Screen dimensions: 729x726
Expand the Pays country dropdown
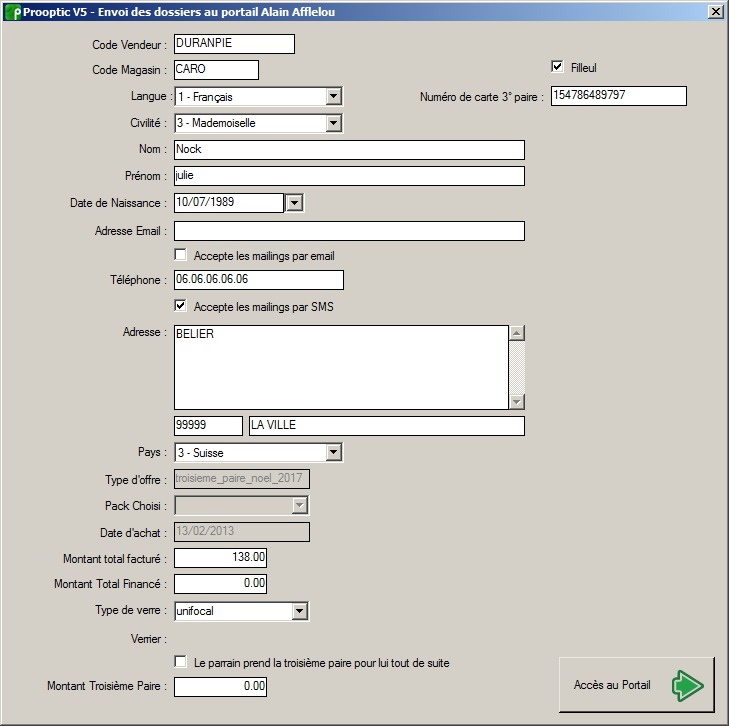click(x=333, y=452)
